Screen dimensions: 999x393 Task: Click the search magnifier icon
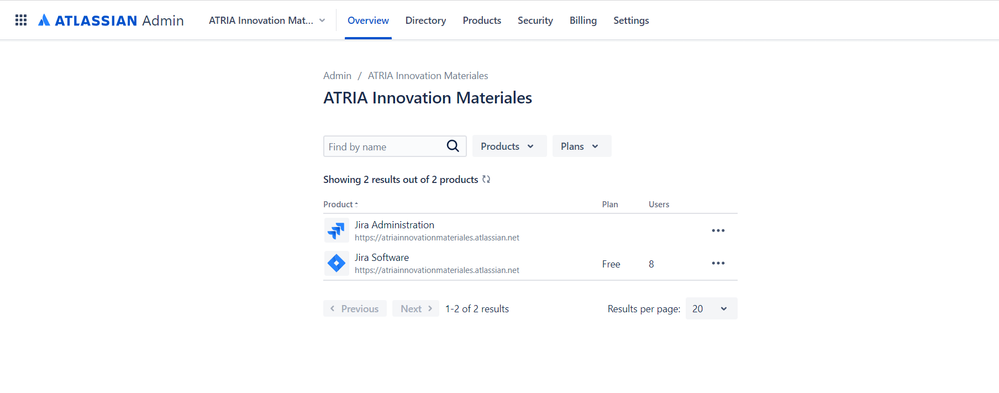pyautogui.click(x=453, y=146)
